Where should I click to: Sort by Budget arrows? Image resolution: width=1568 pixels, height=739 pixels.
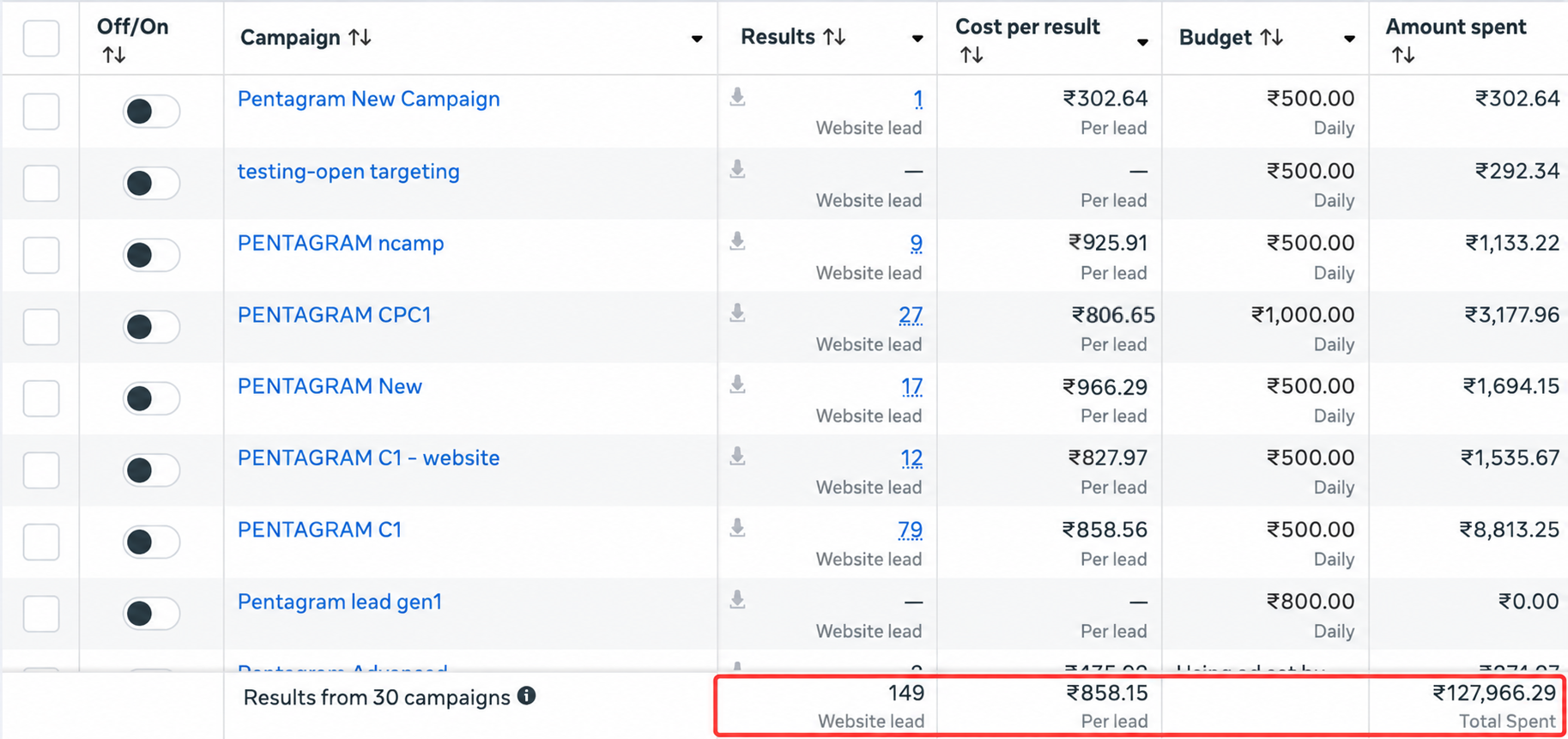point(1272,37)
